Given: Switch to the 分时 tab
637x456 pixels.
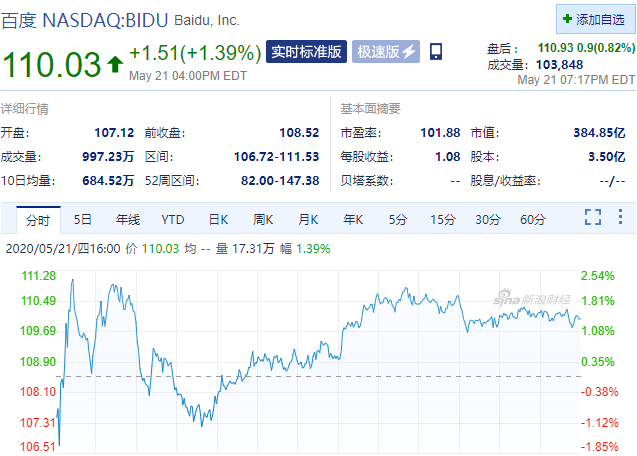Looking at the screenshot, I should (38, 220).
